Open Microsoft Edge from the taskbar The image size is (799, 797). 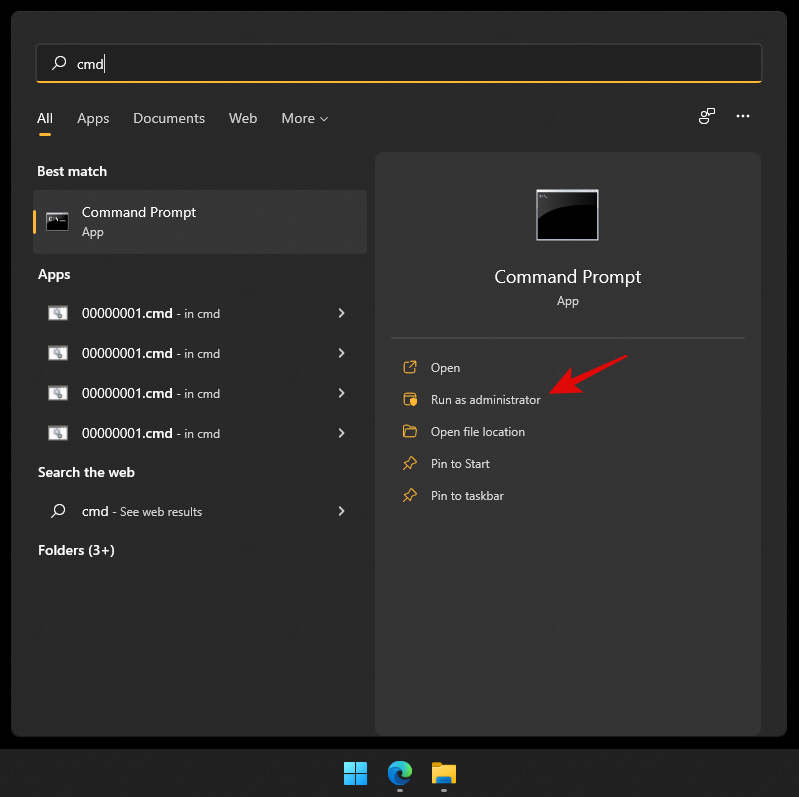(x=399, y=773)
